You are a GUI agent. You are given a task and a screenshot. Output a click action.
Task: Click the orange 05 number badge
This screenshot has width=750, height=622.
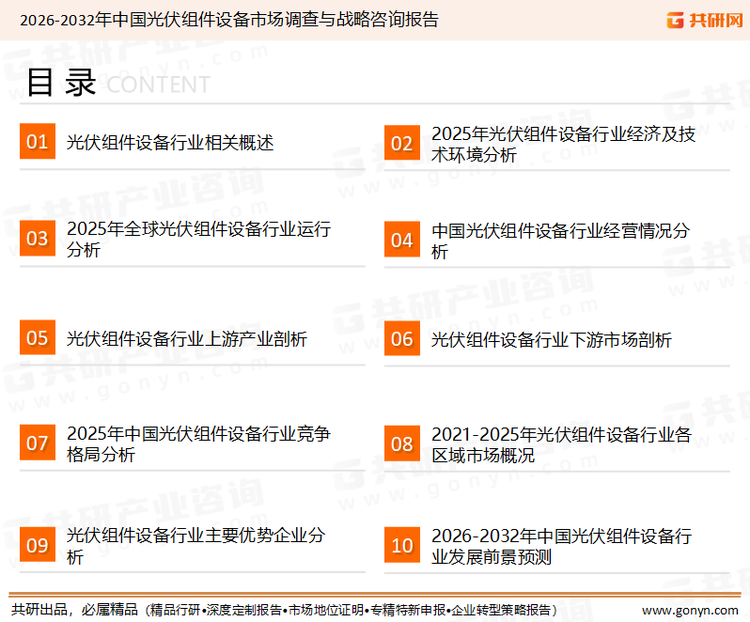tap(37, 337)
